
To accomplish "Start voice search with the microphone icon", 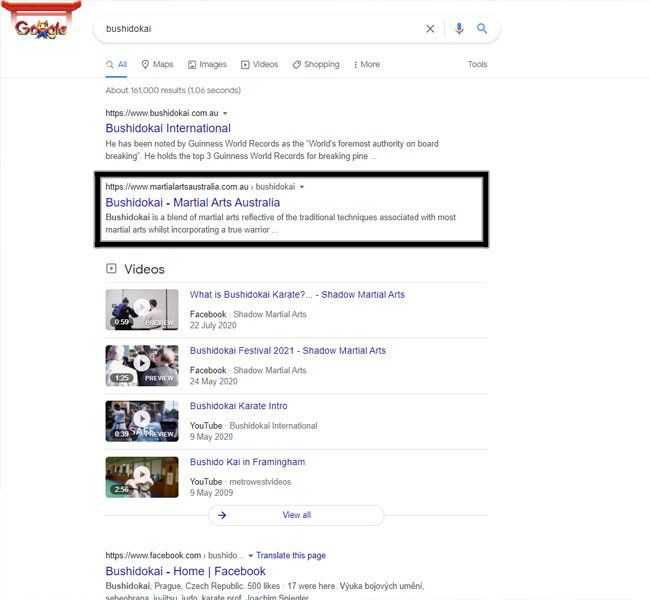I will [x=459, y=29].
